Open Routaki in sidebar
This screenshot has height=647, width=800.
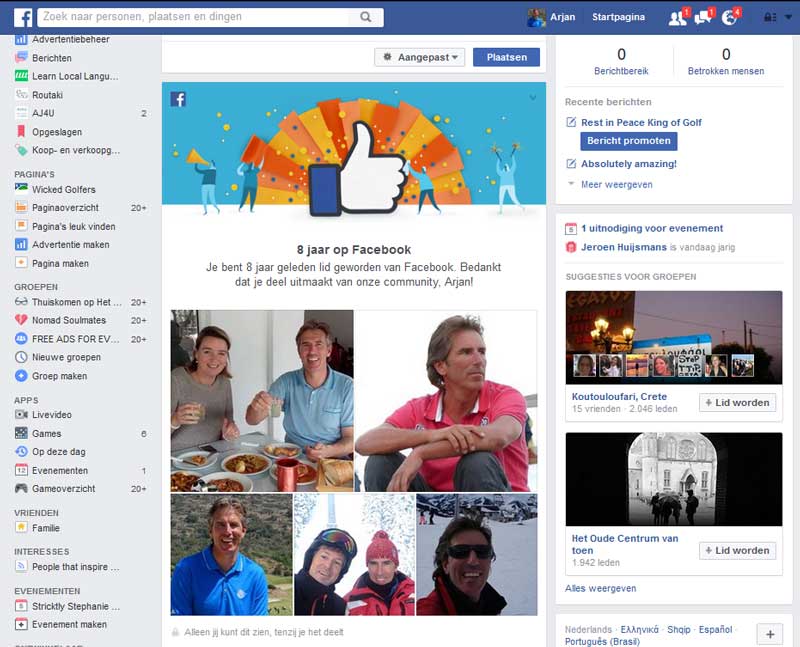click(47, 95)
